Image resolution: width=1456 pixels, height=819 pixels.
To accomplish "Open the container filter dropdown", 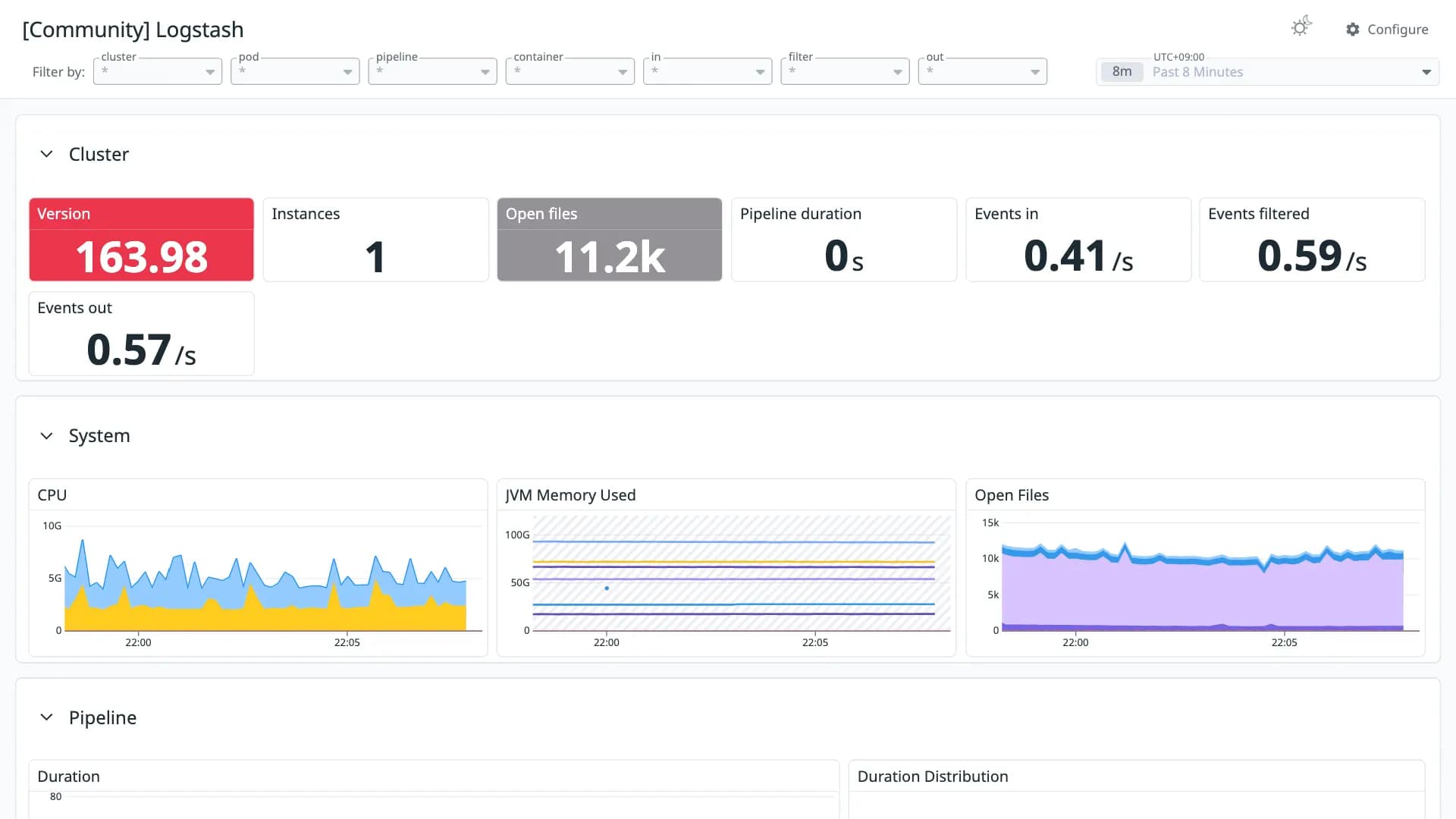I will 570,71.
